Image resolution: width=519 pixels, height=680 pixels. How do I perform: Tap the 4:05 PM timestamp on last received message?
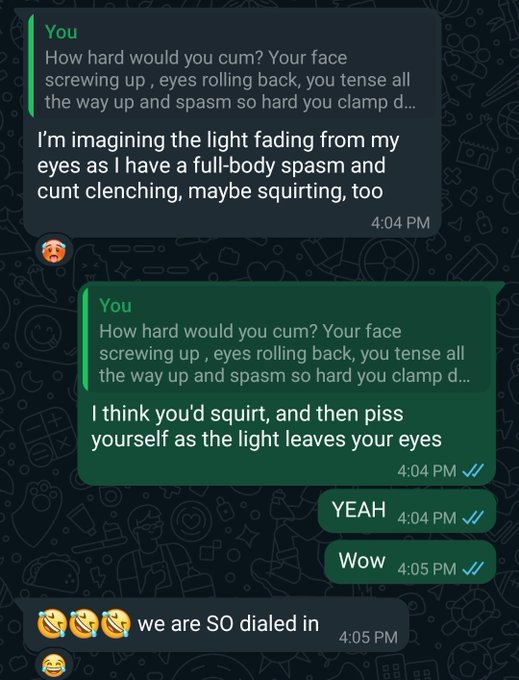[x=368, y=637]
